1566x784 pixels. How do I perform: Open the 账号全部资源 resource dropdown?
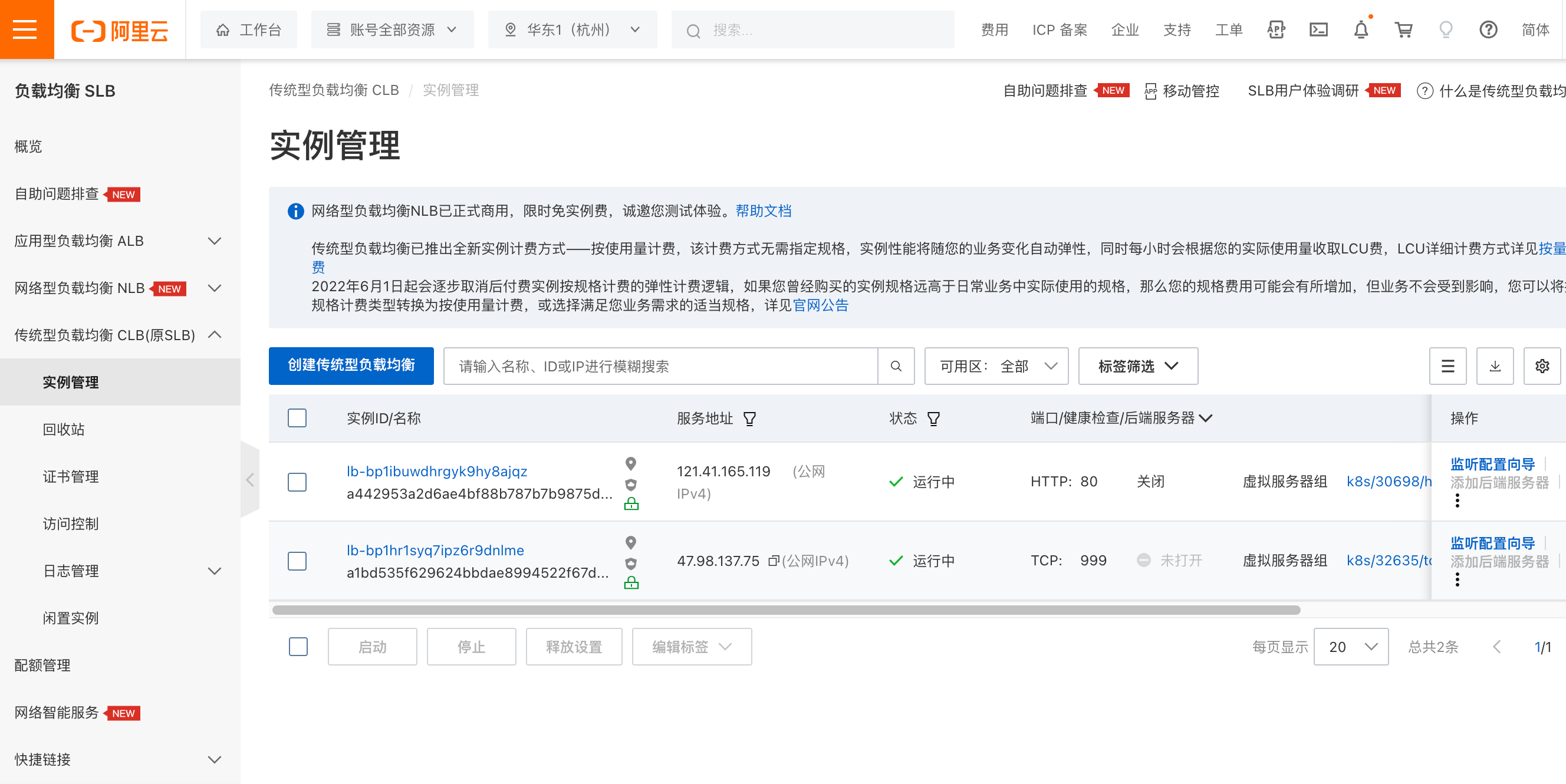tap(392, 29)
